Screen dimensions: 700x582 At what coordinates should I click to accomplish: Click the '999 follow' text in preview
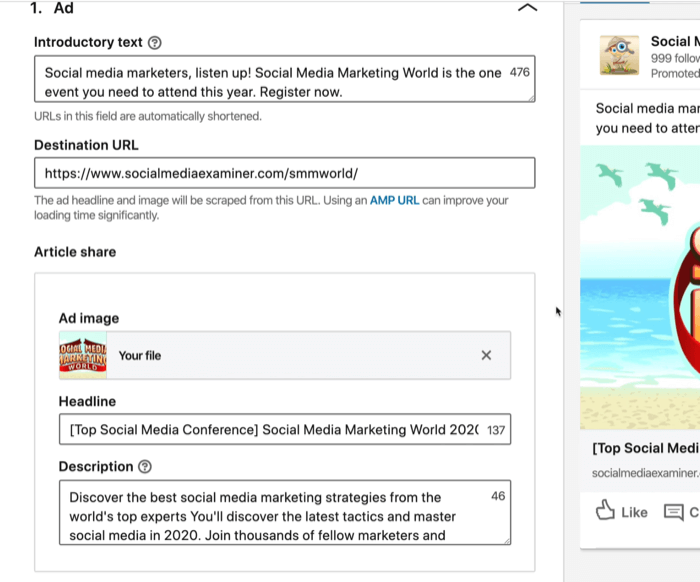[675, 58]
